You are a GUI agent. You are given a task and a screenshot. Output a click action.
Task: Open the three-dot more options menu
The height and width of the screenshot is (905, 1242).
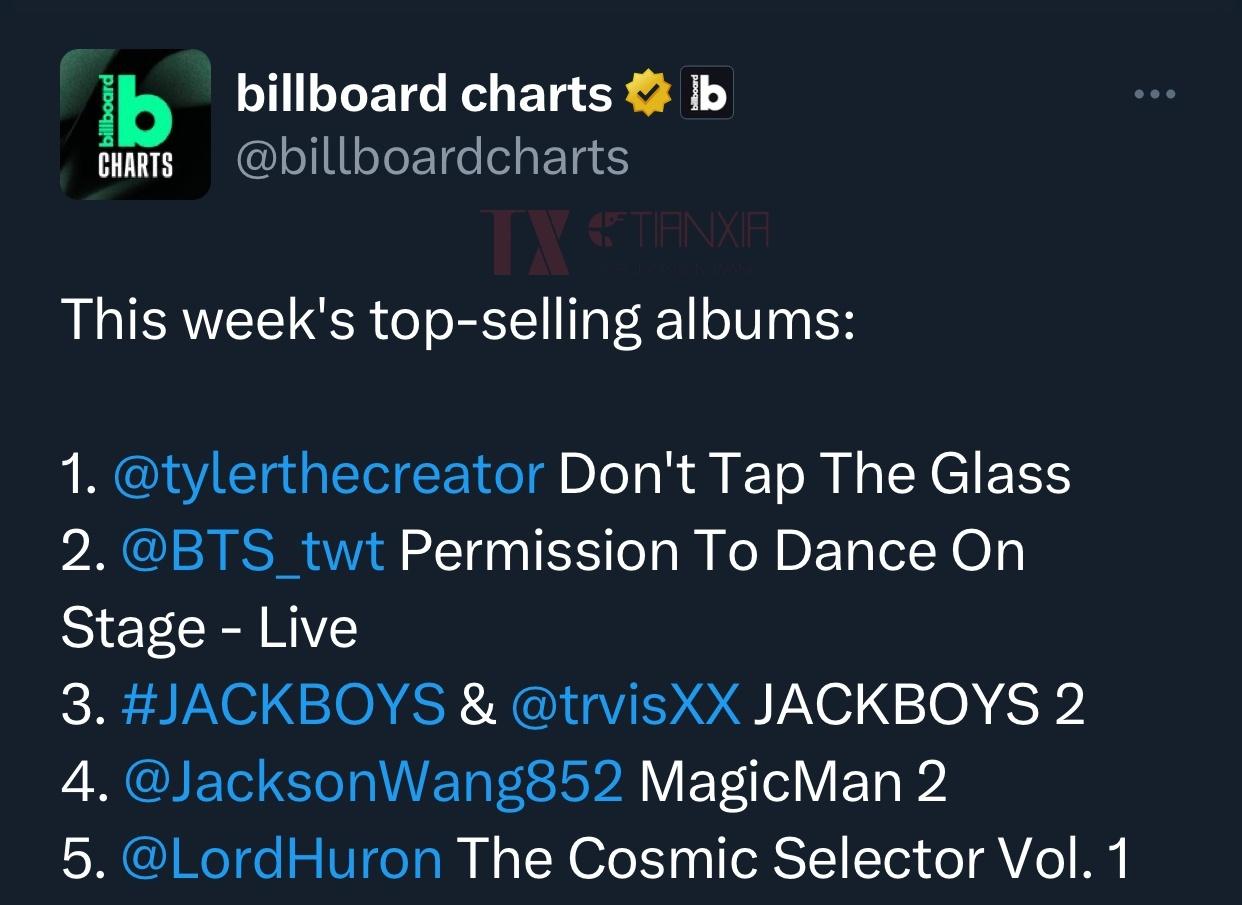point(1155,95)
